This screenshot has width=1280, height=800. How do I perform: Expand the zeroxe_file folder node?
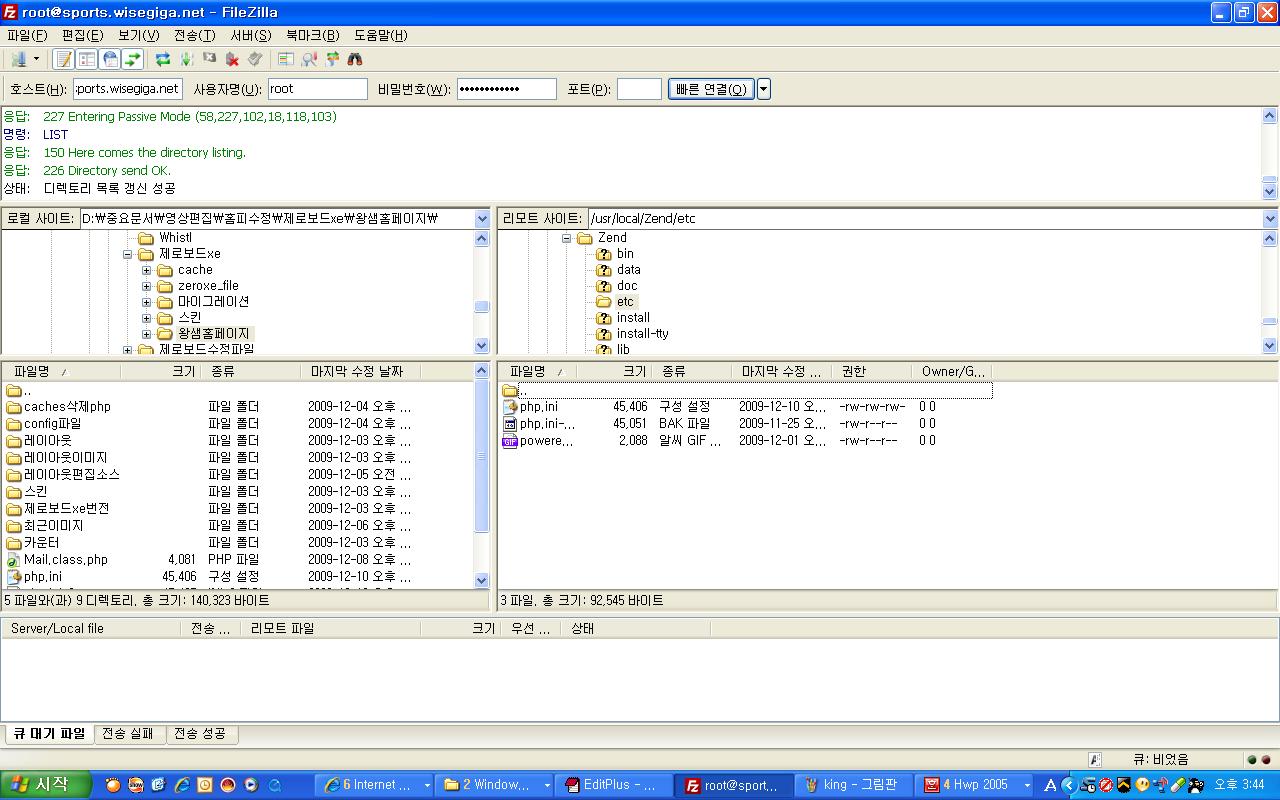pyautogui.click(x=146, y=286)
